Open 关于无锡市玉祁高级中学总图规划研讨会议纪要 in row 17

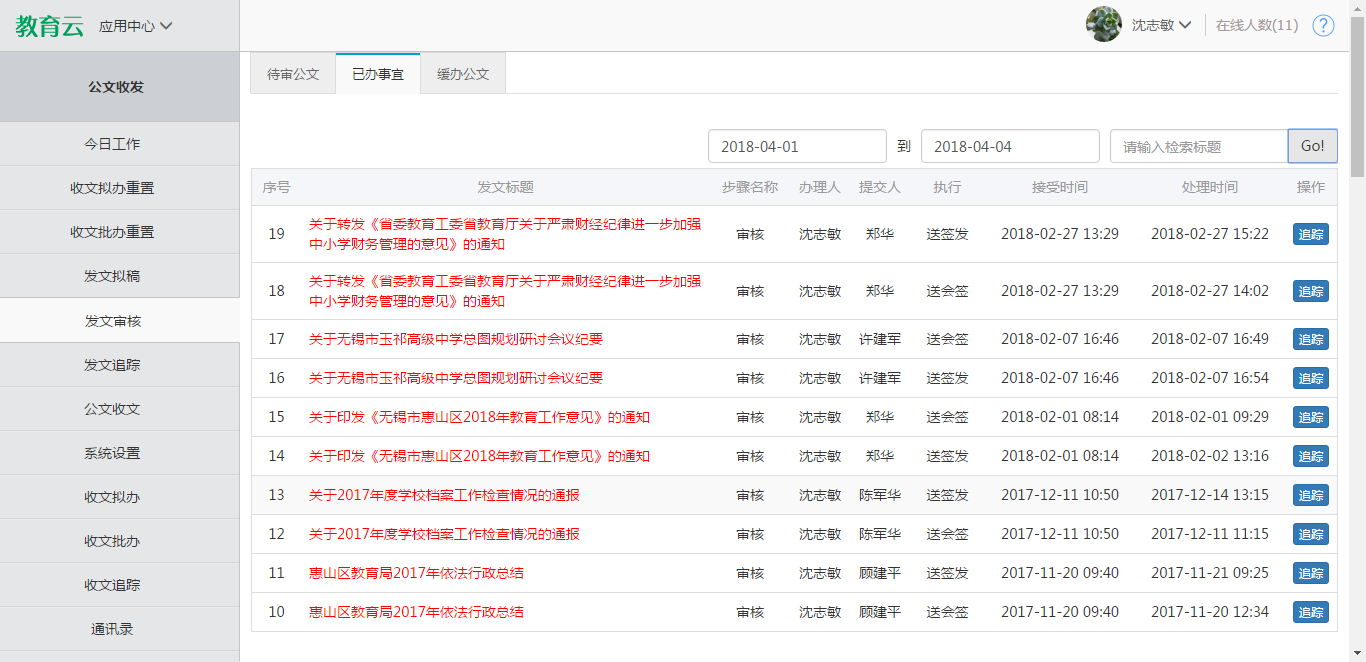[456, 339]
